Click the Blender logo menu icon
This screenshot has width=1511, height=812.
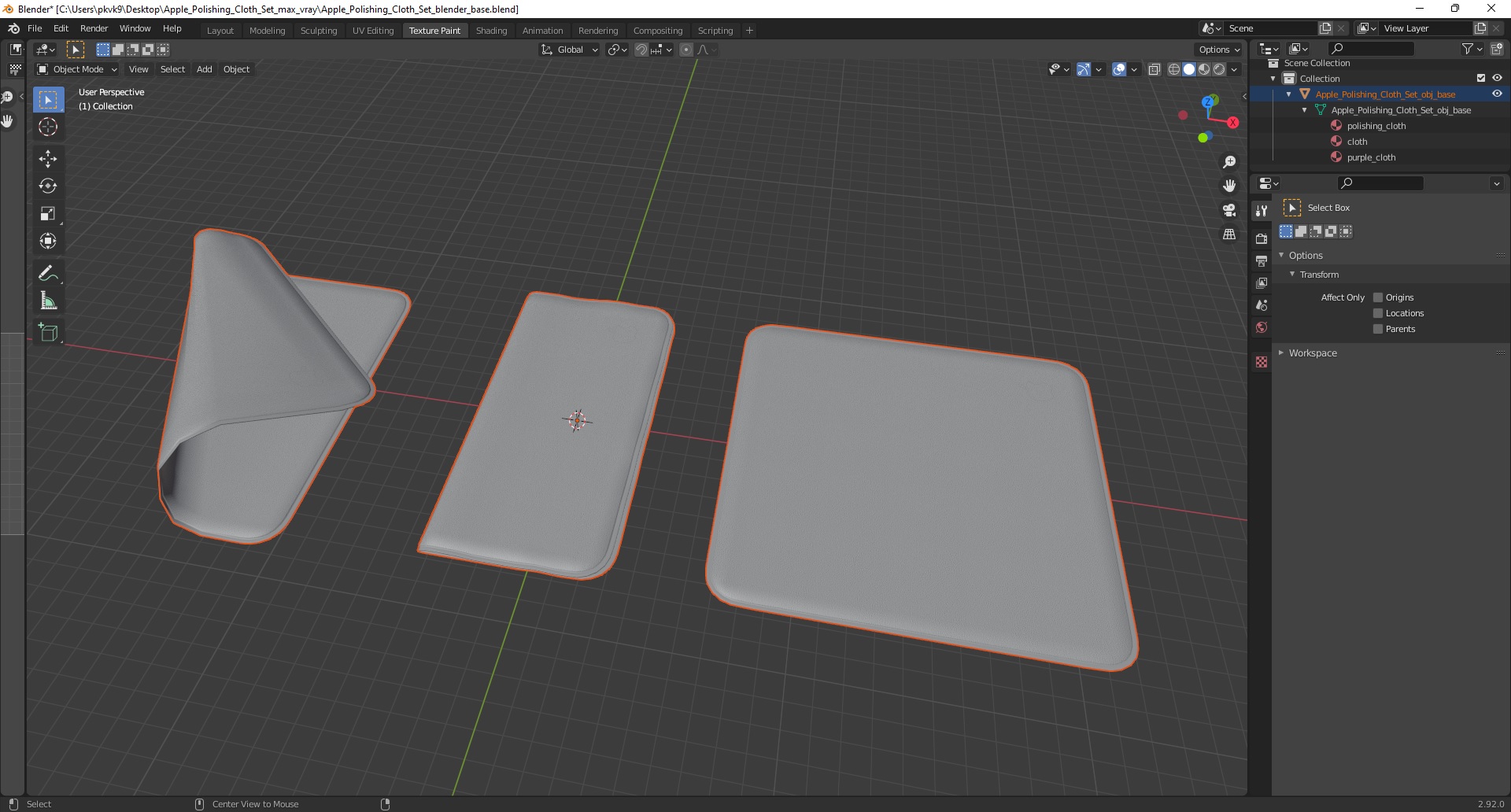(13, 28)
